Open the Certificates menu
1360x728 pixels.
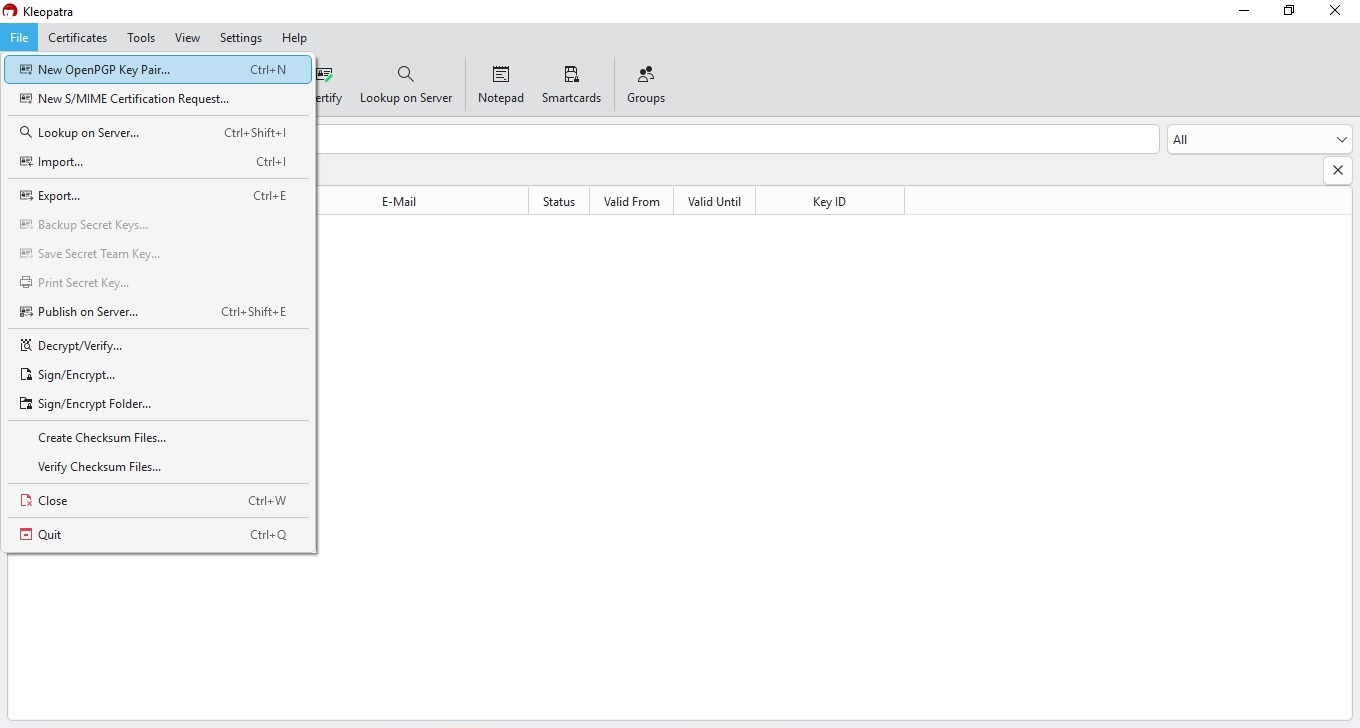click(x=78, y=38)
